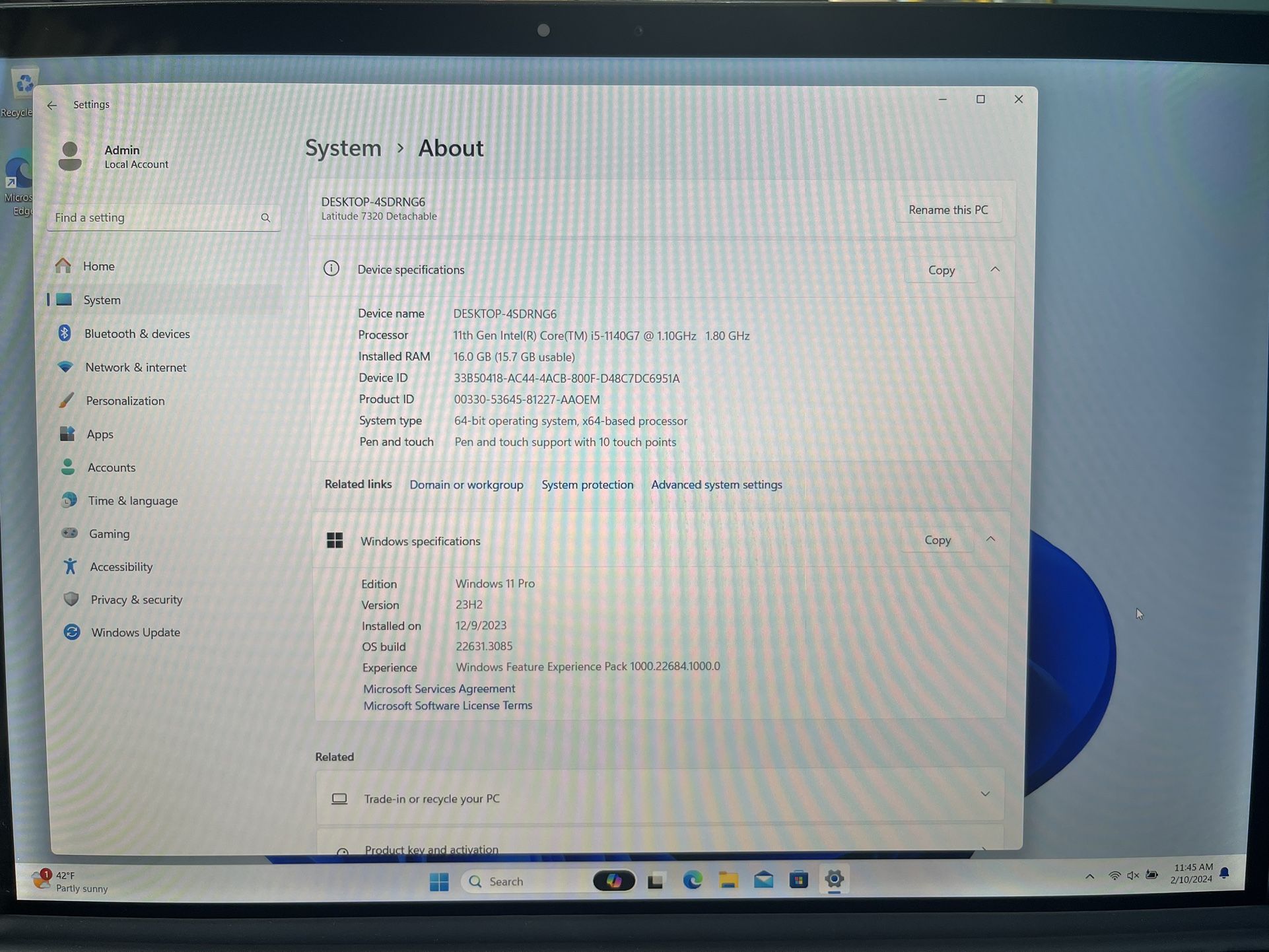Open Advanced system settings link
Screen dimensions: 1269x952
click(716, 485)
